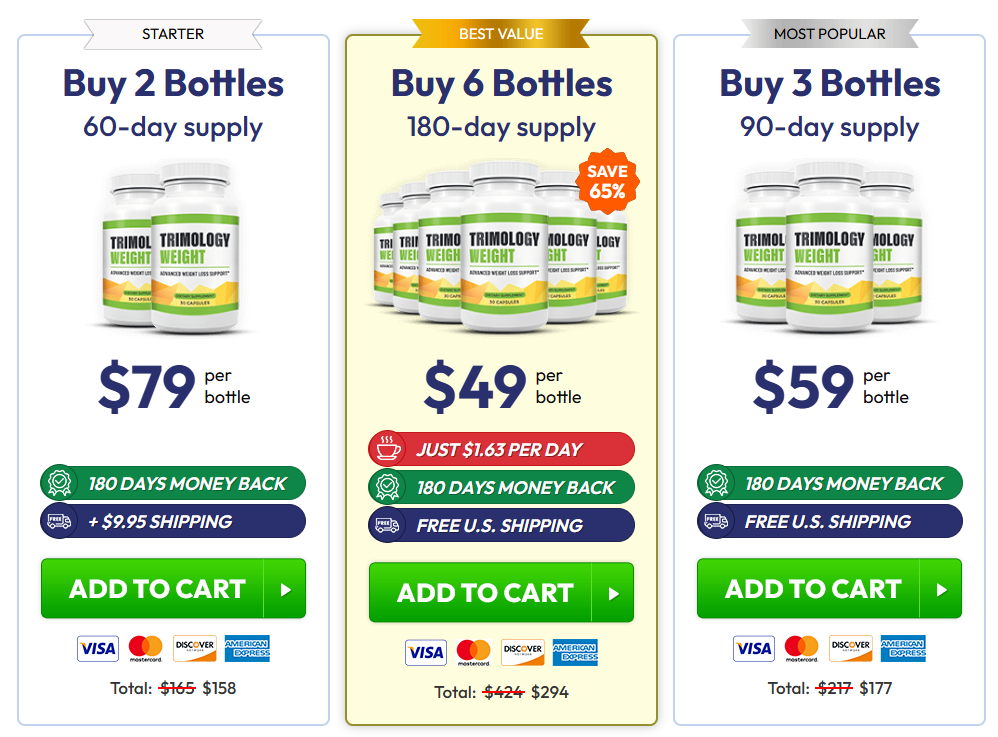Click the free shipping truck icon in the Best Value package
This screenshot has height=737, width=998.
pyautogui.click(x=386, y=525)
